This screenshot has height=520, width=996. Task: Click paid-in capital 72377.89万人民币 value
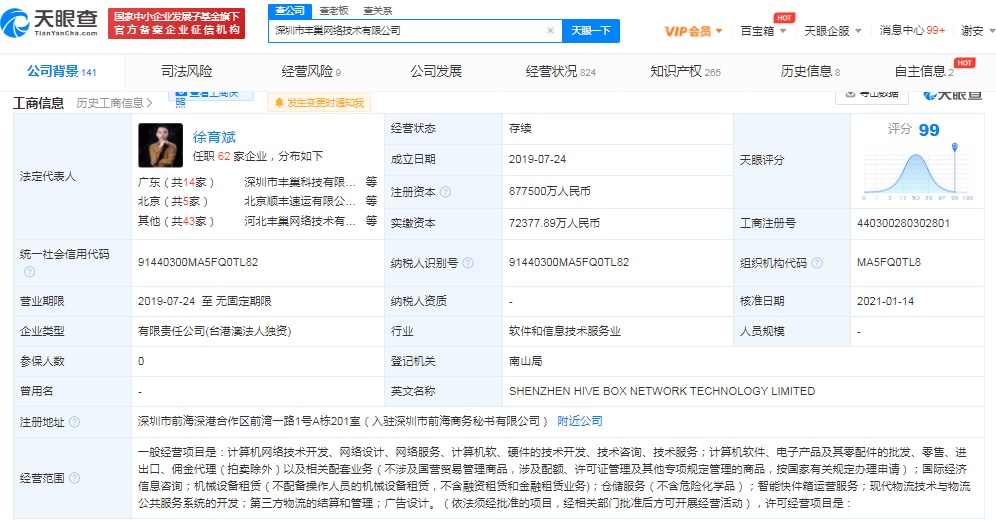[555, 223]
